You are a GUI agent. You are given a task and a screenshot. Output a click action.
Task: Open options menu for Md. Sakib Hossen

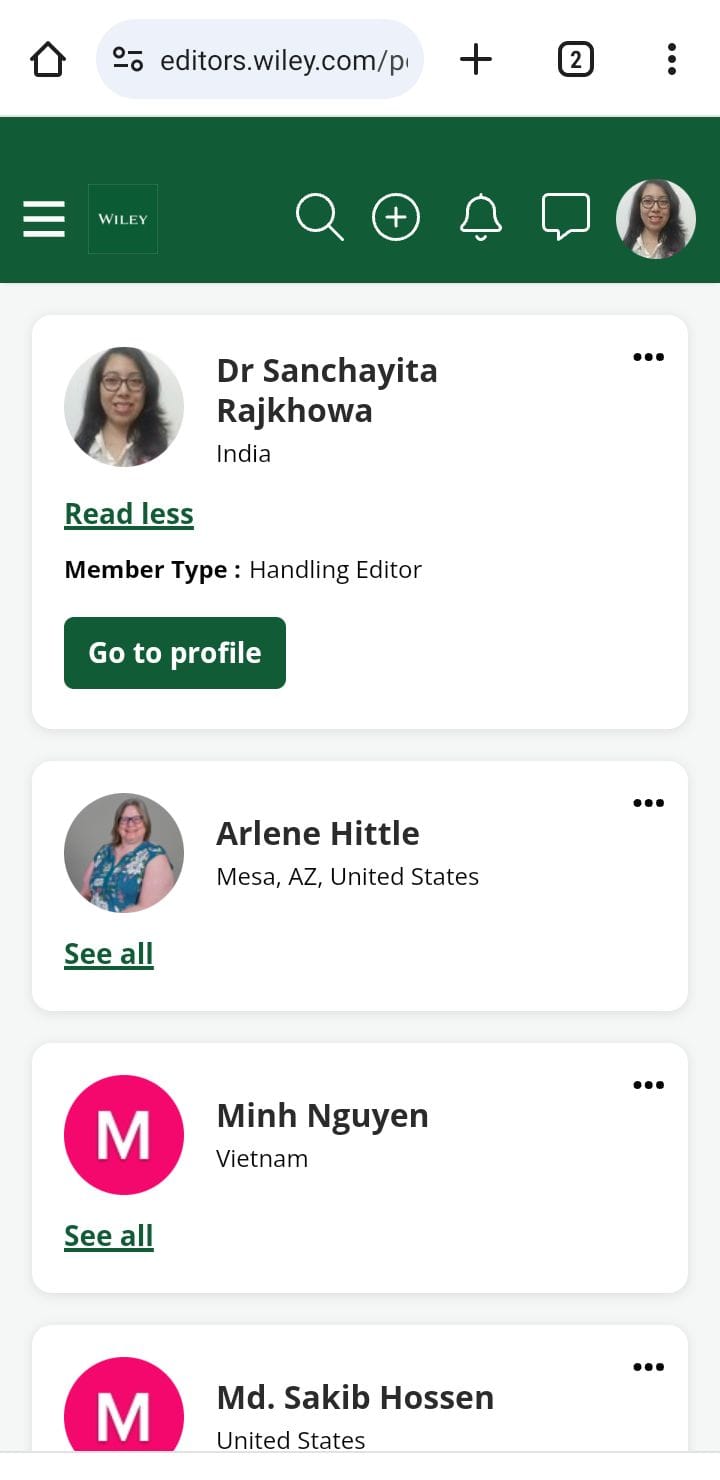[648, 1367]
